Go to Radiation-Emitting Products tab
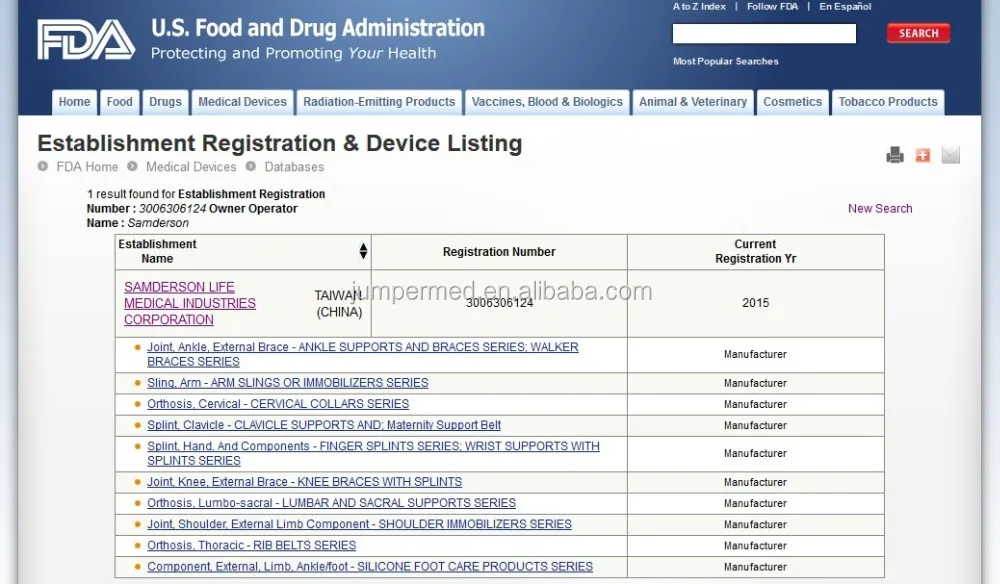 (x=379, y=102)
